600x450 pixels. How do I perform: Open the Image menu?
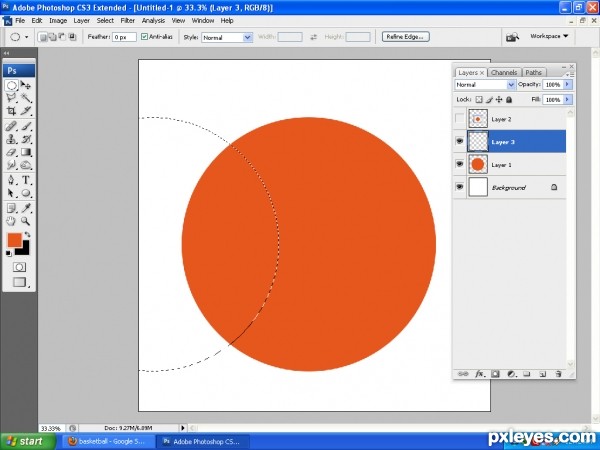[x=58, y=21]
